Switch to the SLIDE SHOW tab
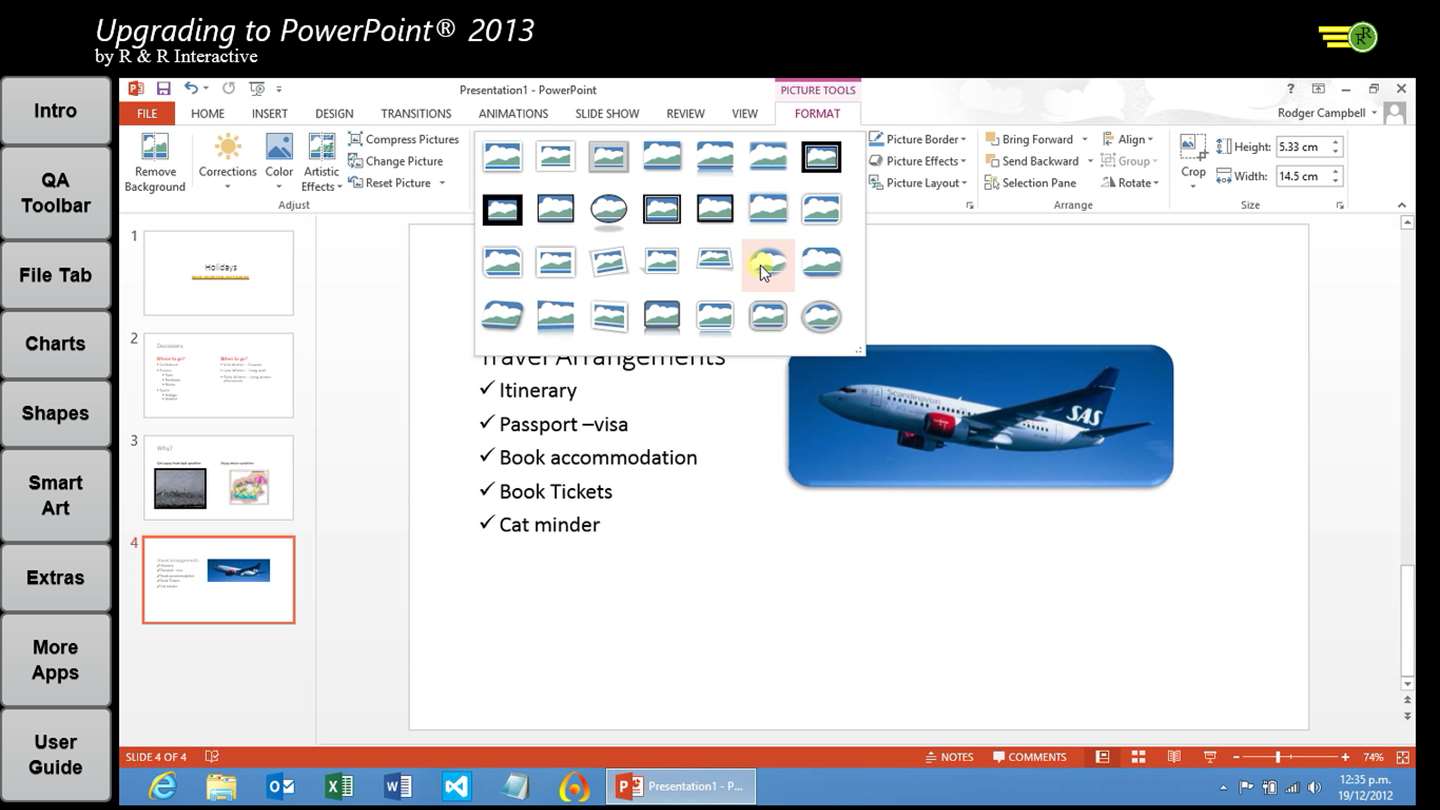 607,113
